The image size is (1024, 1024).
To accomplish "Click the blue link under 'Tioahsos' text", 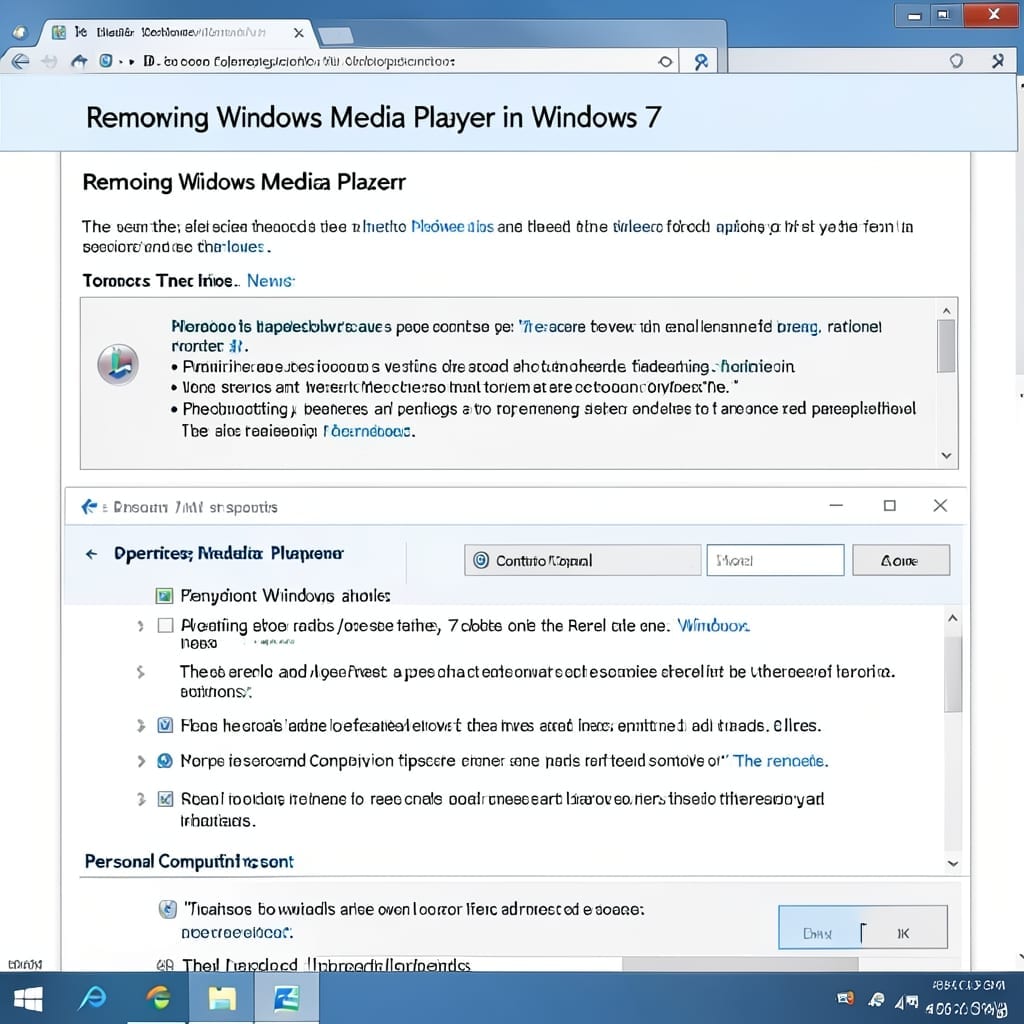I will (x=236, y=933).
